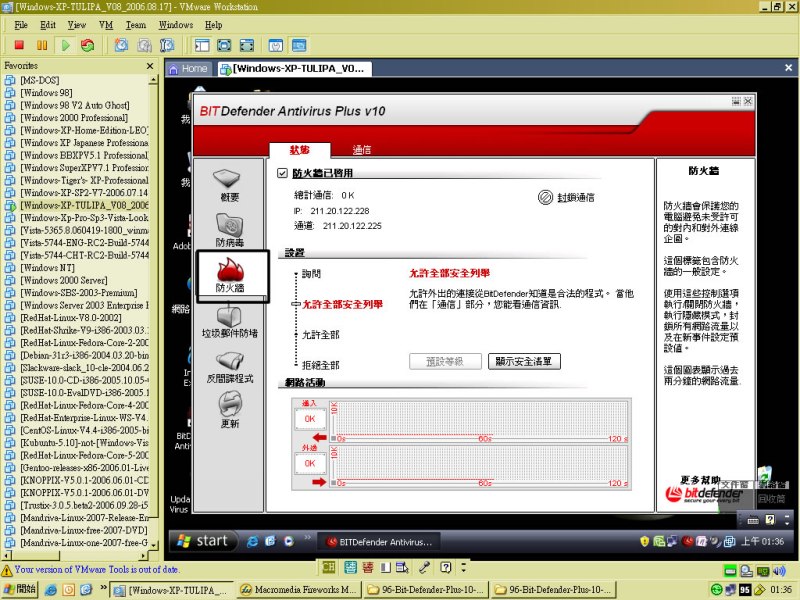Open the 更新 (Update) section in BitDefender sidebar
The width and height of the screenshot is (800, 600).
click(230, 410)
